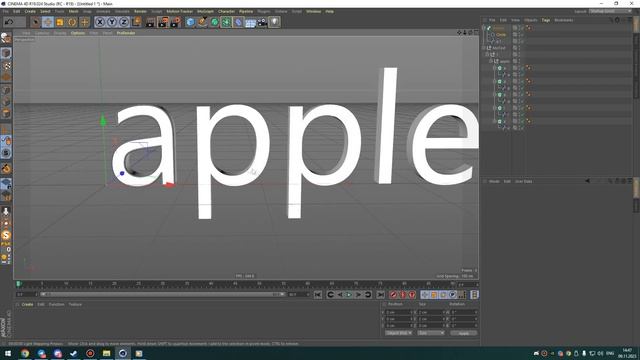Click the Camera icon in the toolbar
Viewport: 640px width, 360px height.
point(262,22)
